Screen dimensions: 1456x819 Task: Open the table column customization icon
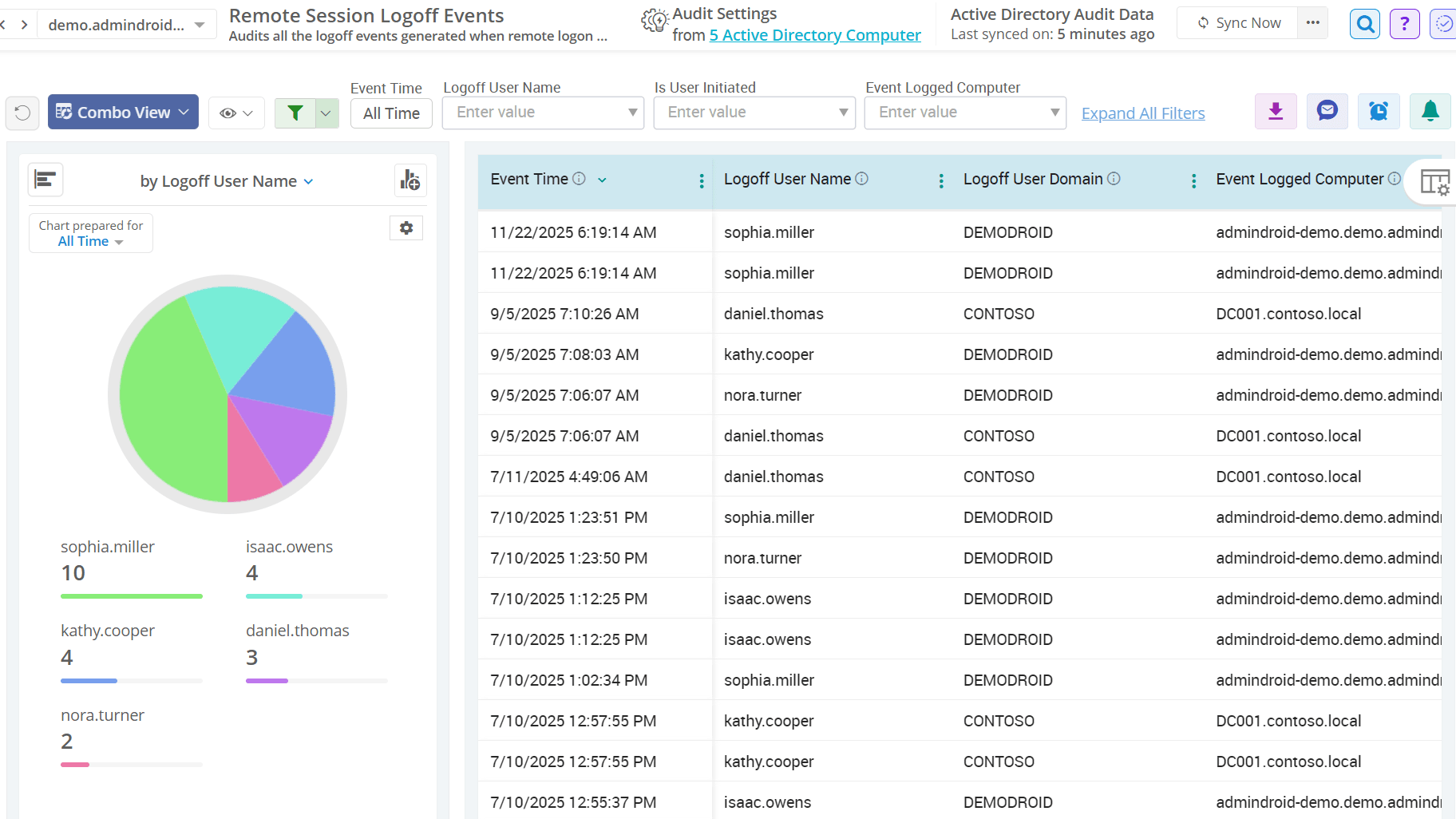[x=1434, y=182]
